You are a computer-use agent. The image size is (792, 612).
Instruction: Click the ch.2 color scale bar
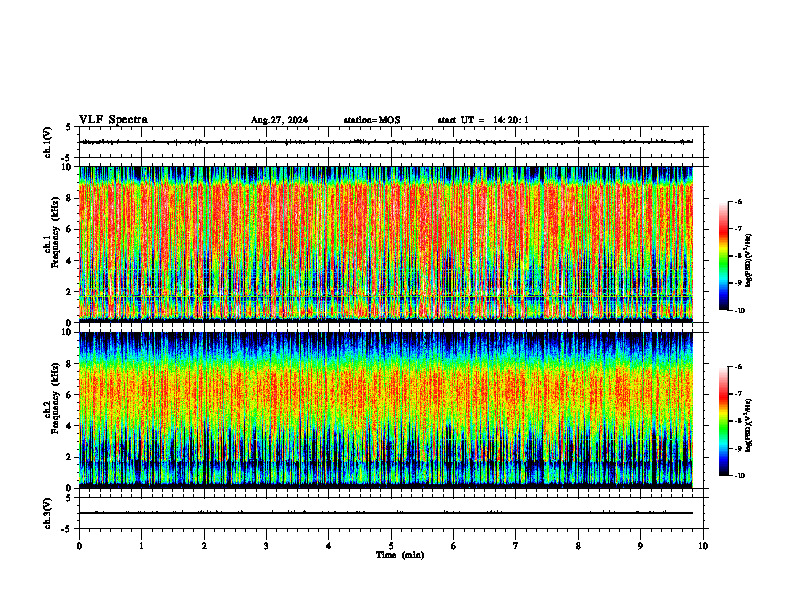pos(723,421)
